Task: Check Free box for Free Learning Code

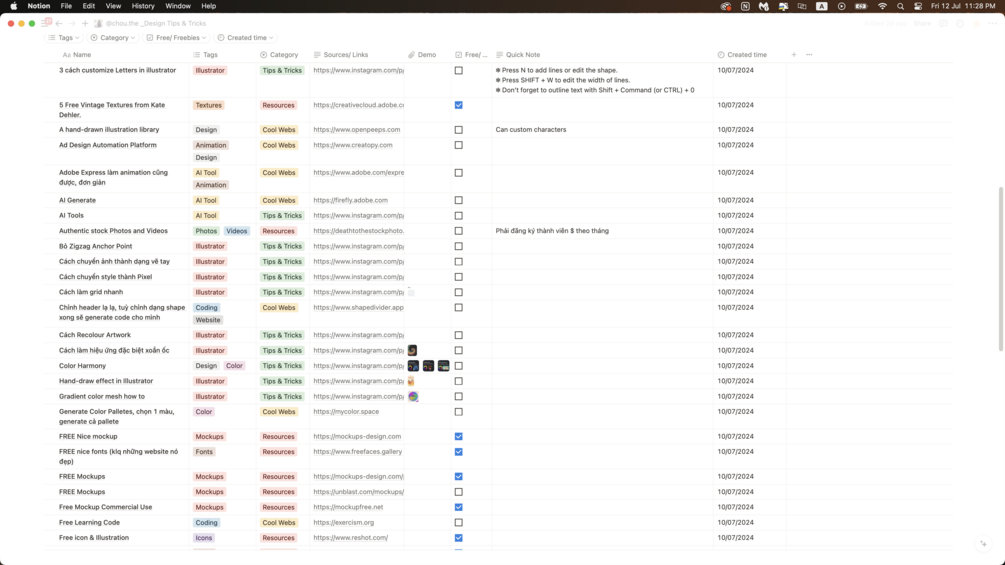Action: click(458, 523)
